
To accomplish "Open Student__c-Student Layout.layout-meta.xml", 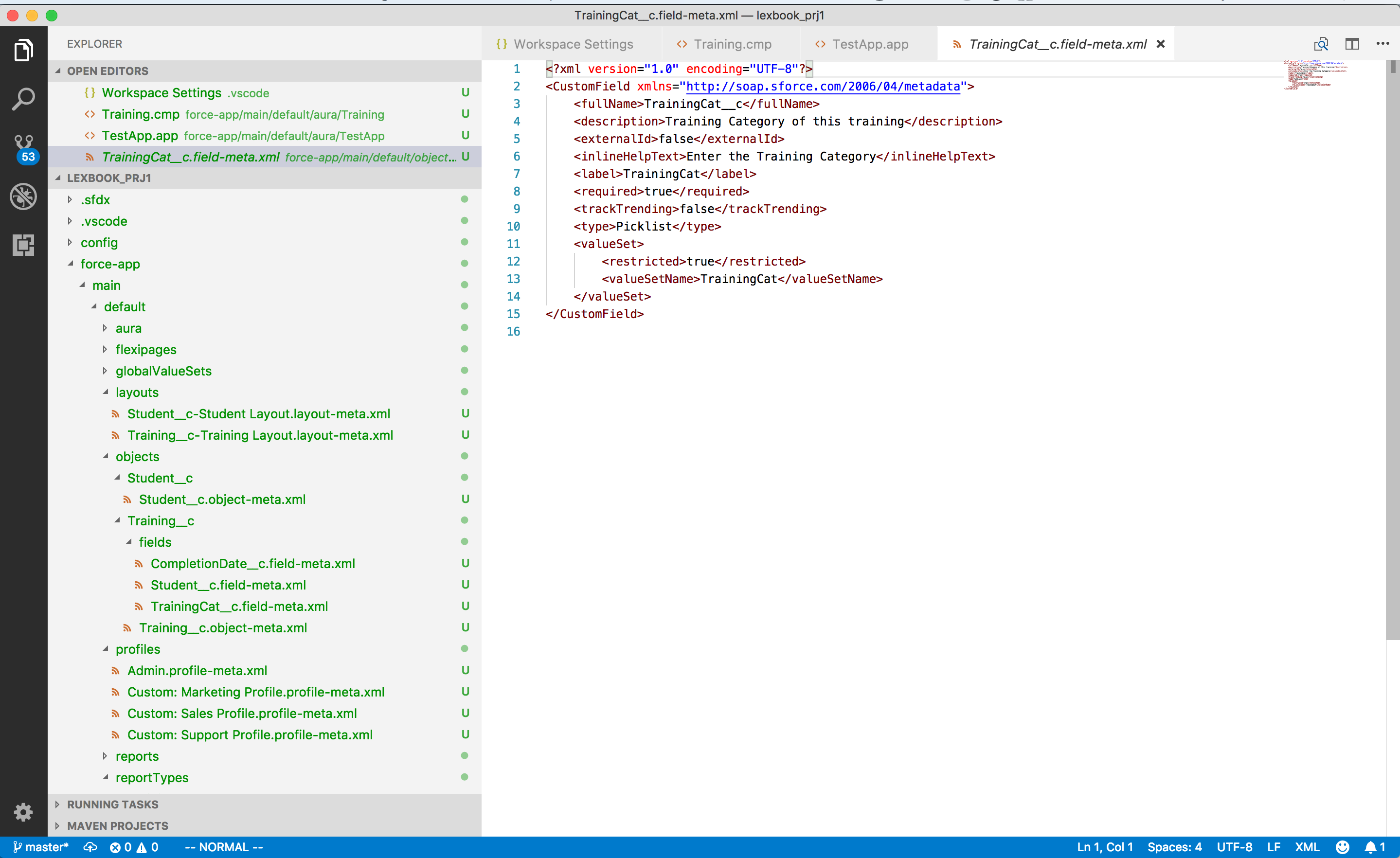I will pos(258,414).
